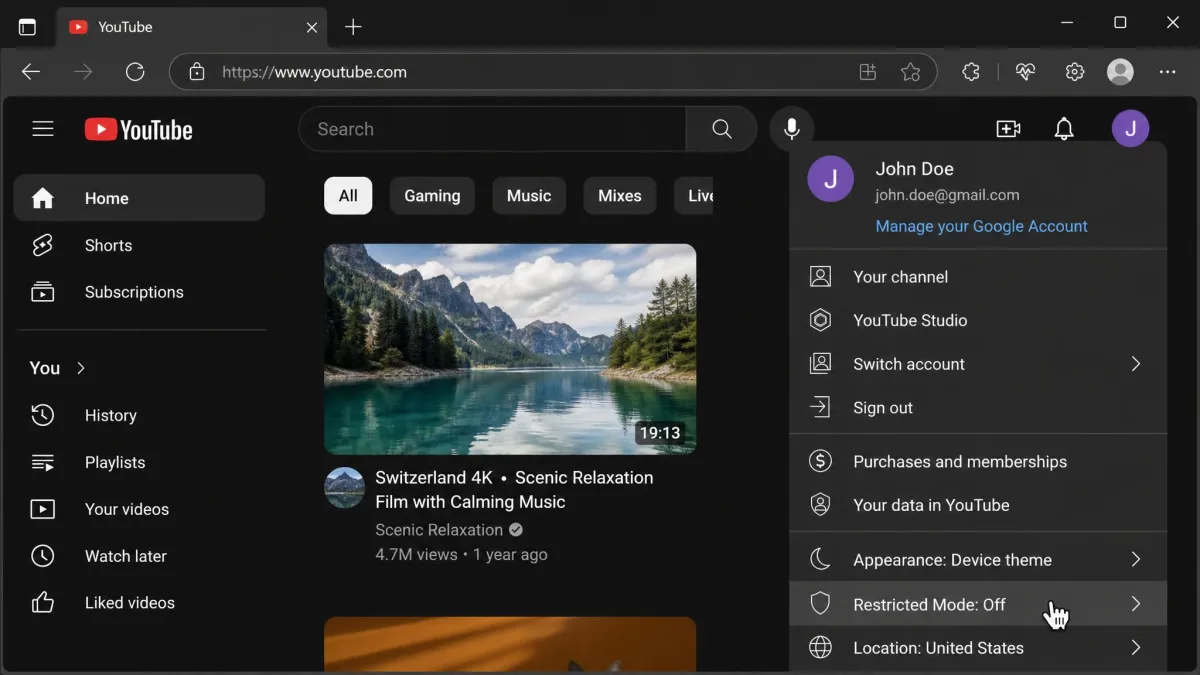Screen dimensions: 1200x675
Task: Open browser settings gear icon
Action: 1075,72
